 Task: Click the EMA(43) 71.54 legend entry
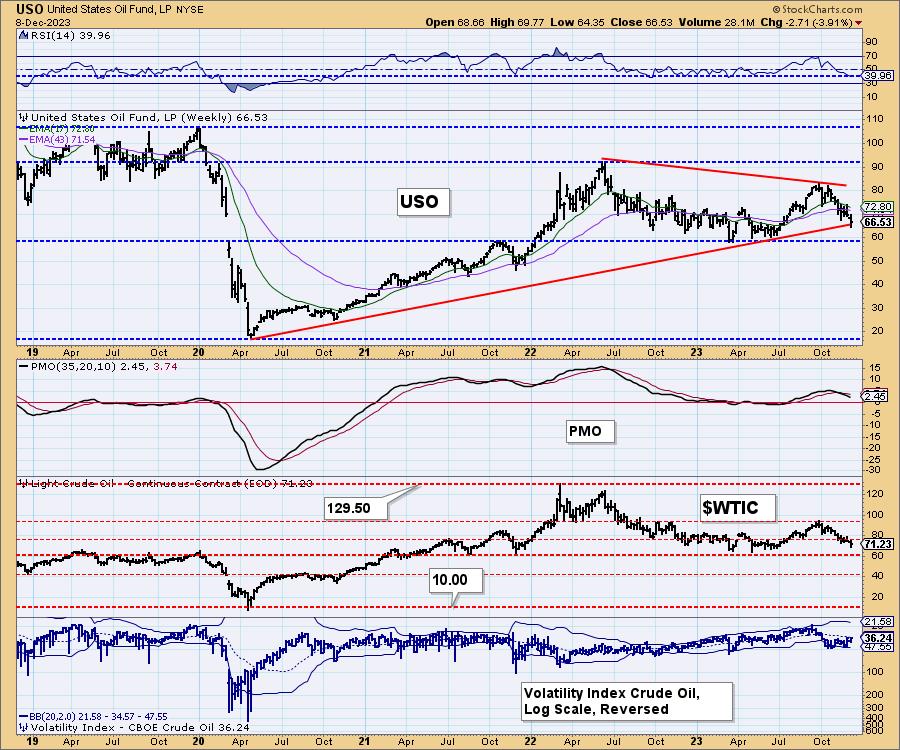coord(57,139)
